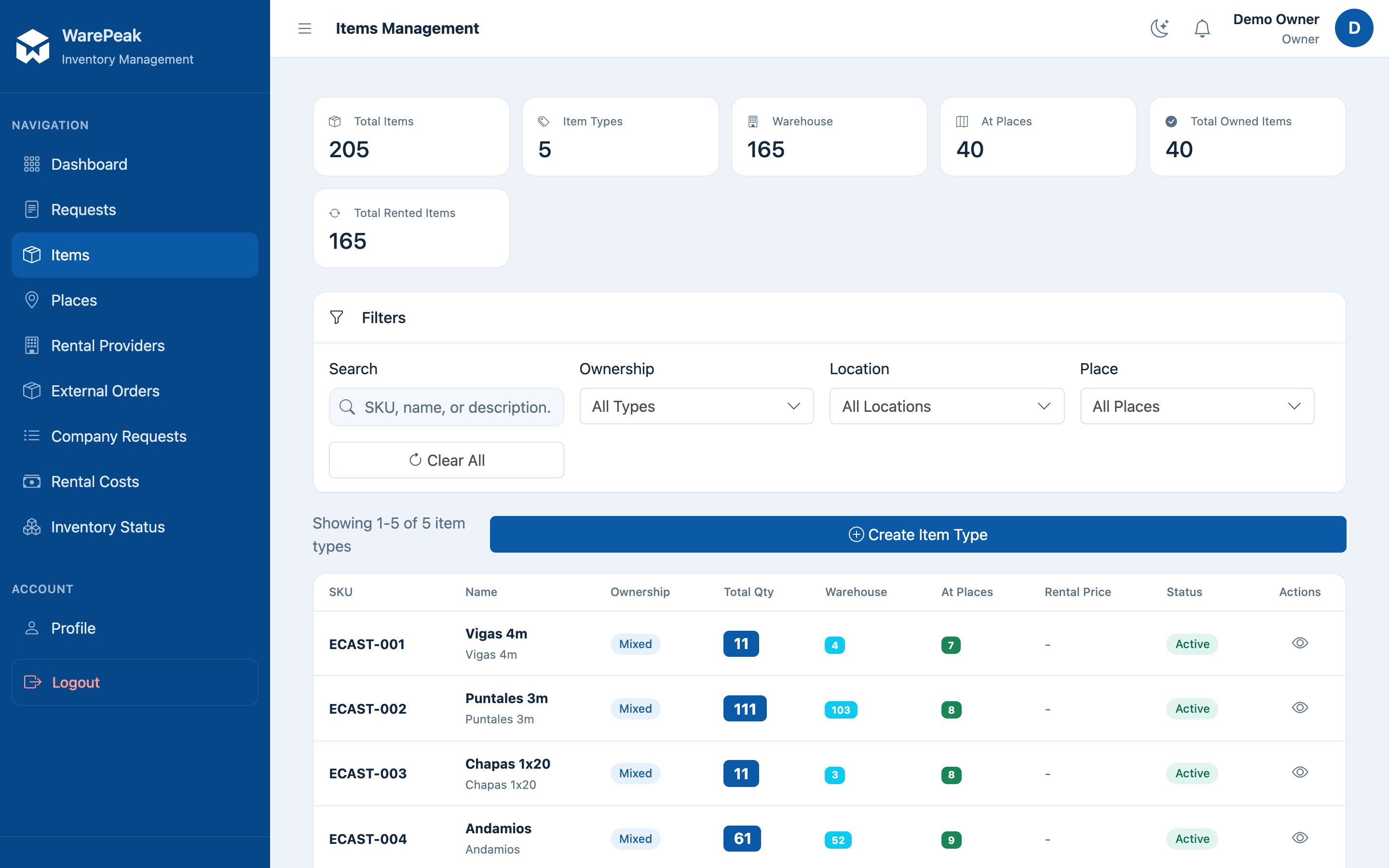Open notifications bell icon
1389x868 pixels.
(1202, 28)
